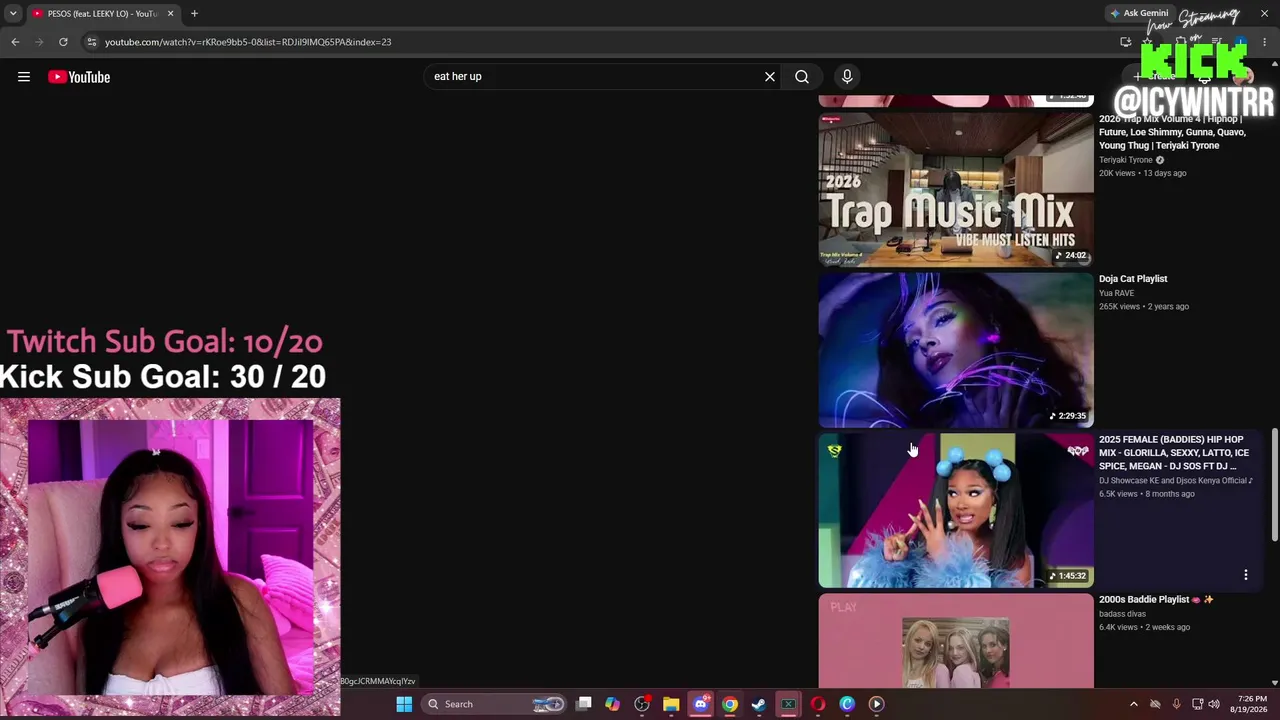Open the '2026 Trap Mix Volume 4' title

tap(1172, 132)
